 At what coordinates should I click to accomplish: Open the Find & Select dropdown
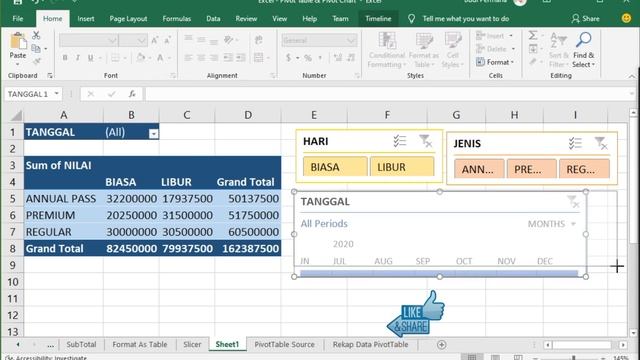click(584, 60)
